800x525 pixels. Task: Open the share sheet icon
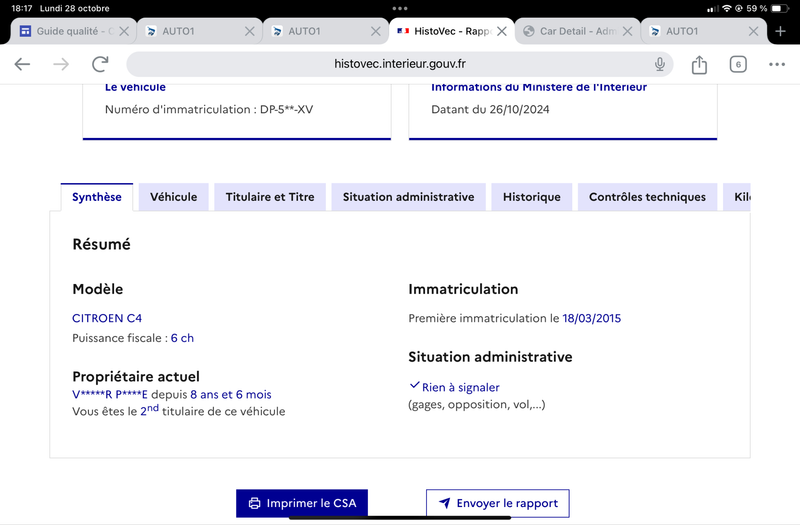tap(699, 64)
